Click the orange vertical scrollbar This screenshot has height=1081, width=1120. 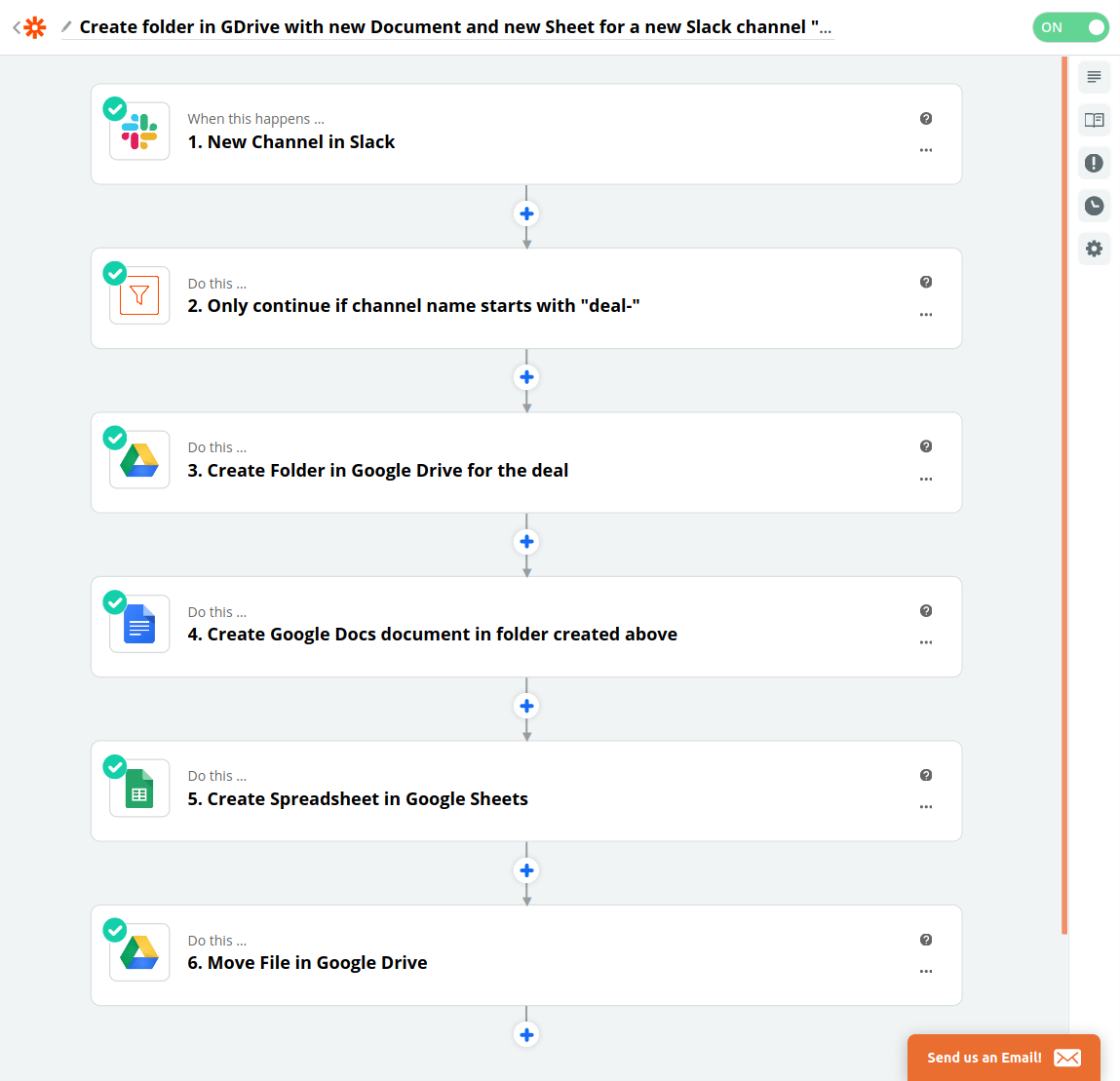(1064, 487)
